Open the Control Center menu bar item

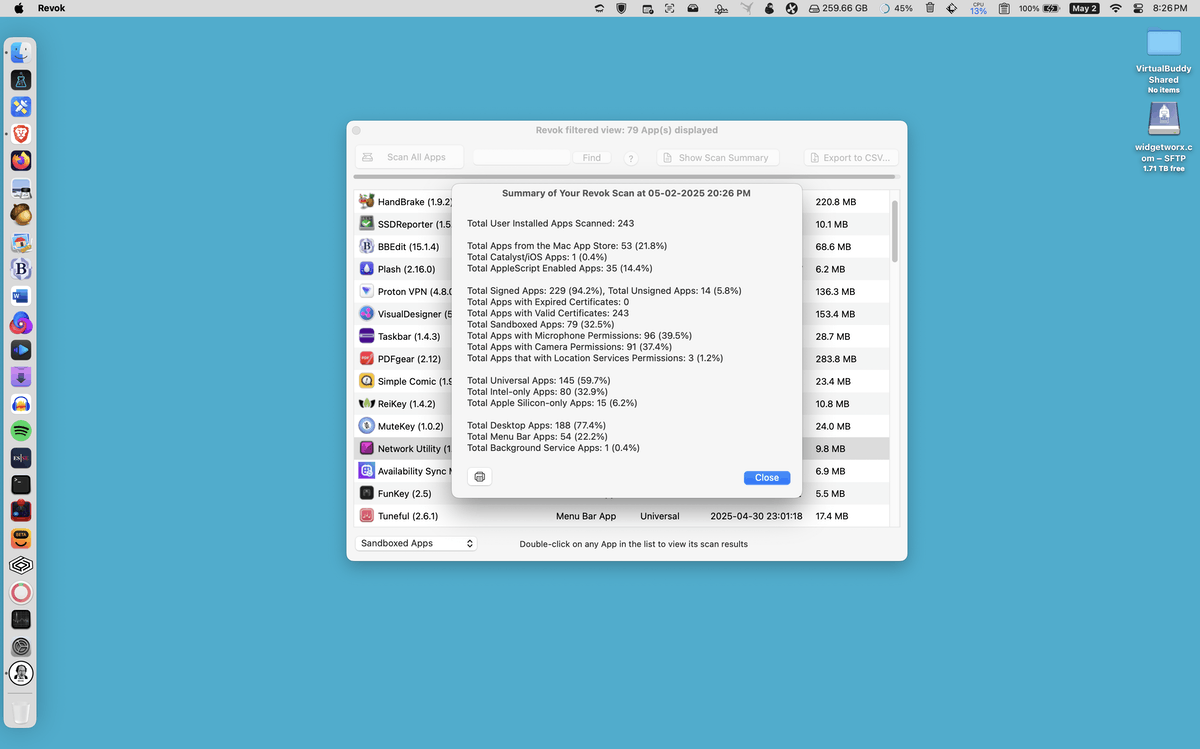click(x=1139, y=8)
